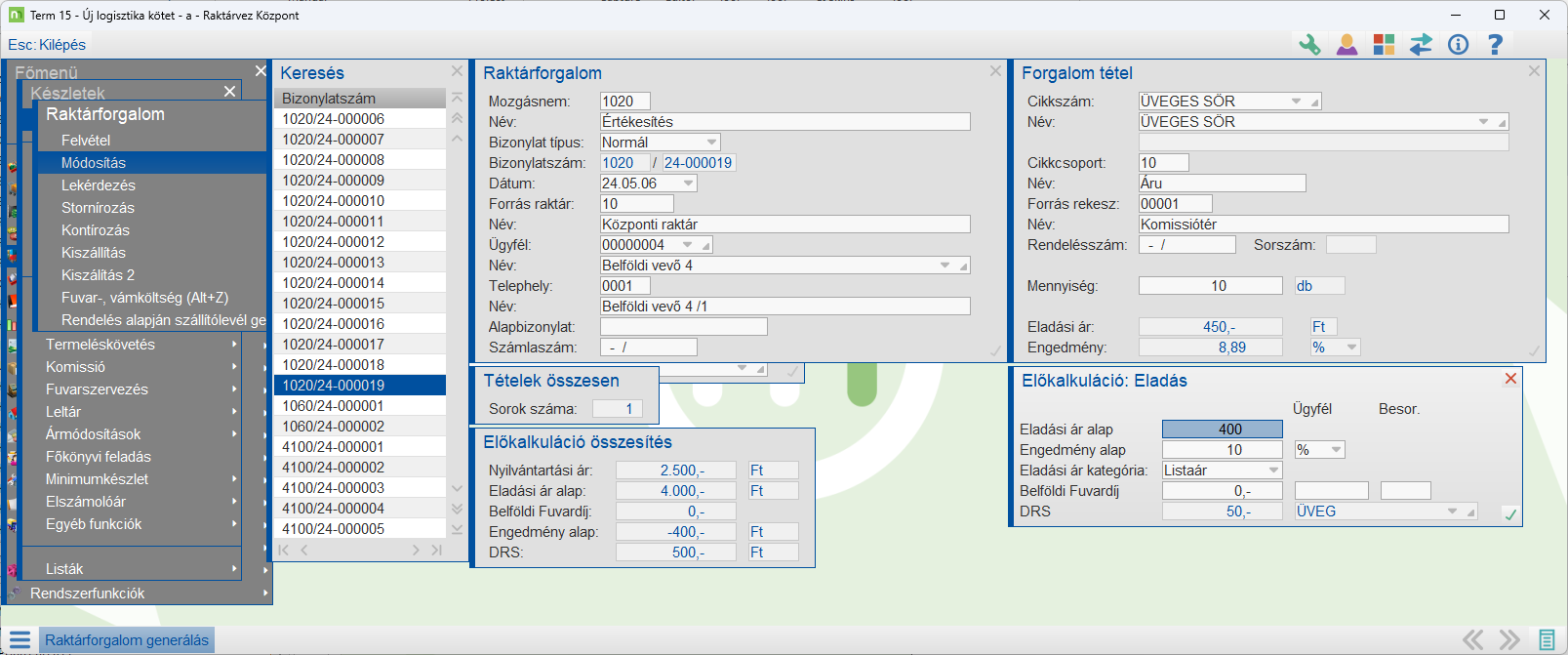This screenshot has width=1568, height=655.
Task: Close the Forgalom tétel panel
Action: 1534,71
